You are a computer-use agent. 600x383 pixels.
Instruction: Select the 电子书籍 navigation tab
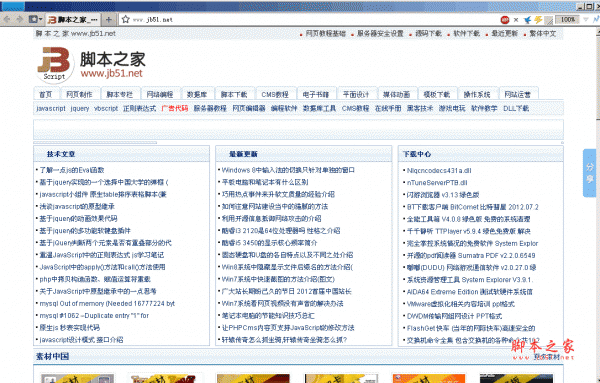click(316, 94)
